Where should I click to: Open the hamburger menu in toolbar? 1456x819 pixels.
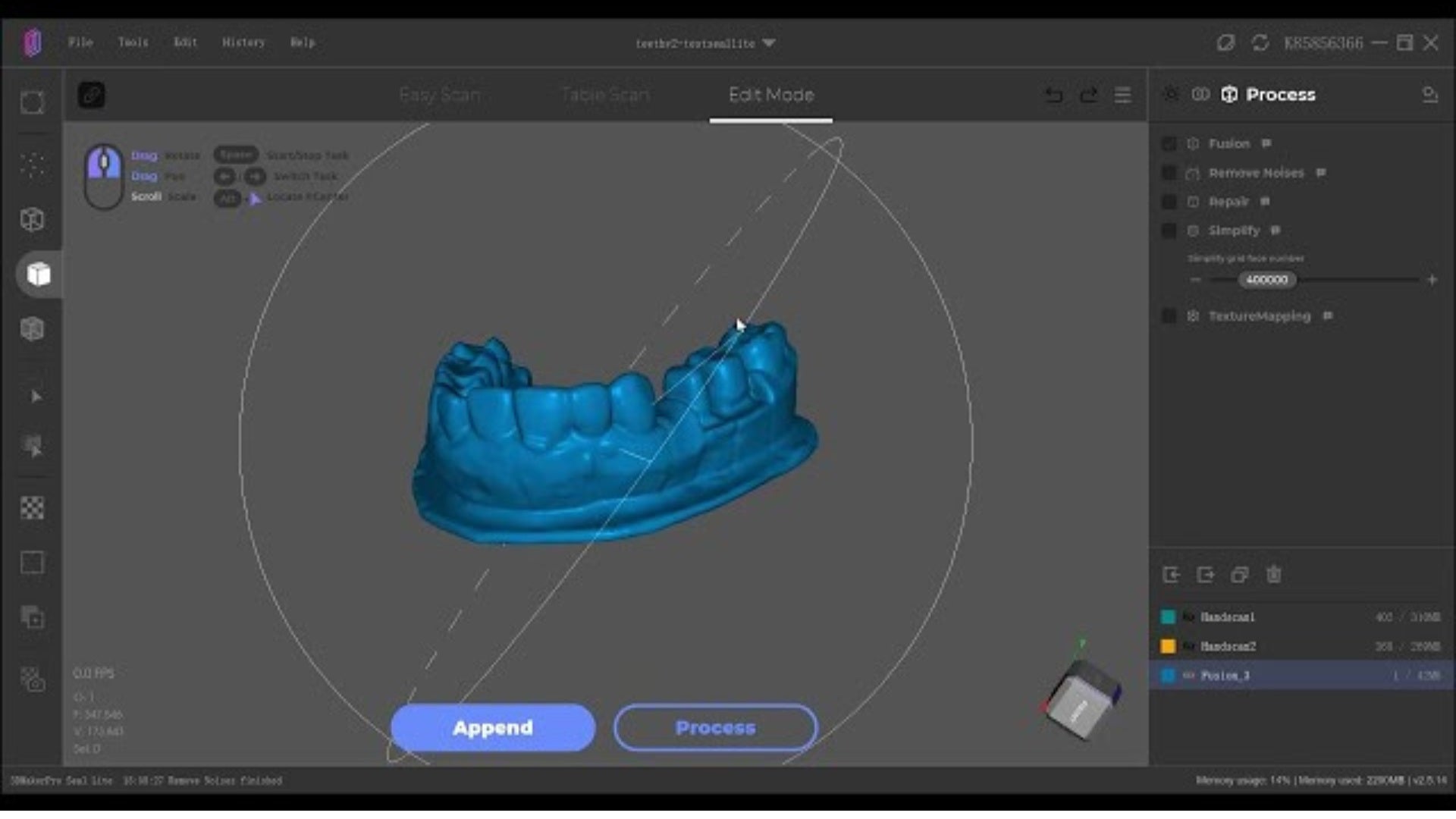(x=1123, y=96)
